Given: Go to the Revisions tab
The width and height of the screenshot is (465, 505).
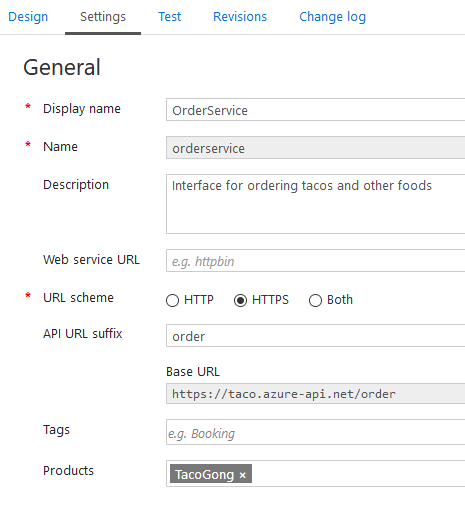Looking at the screenshot, I should point(240,17).
